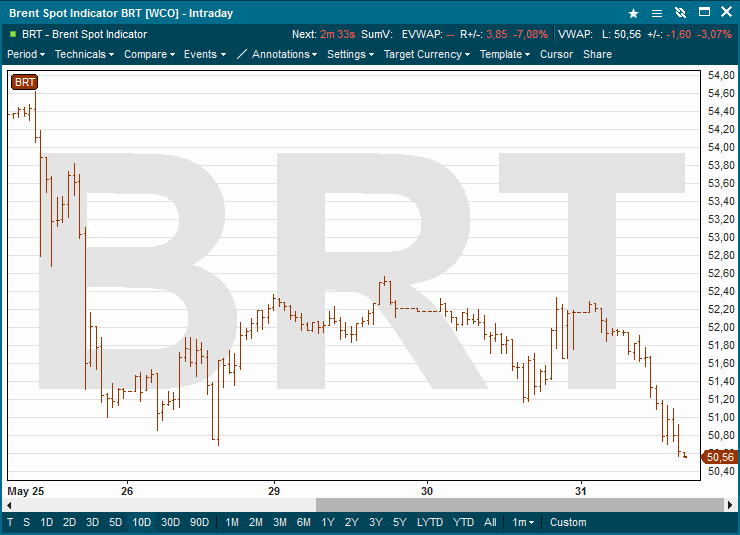This screenshot has width=740, height=535.
Task: Click the scrollbar left arrow
Action: 9,505
